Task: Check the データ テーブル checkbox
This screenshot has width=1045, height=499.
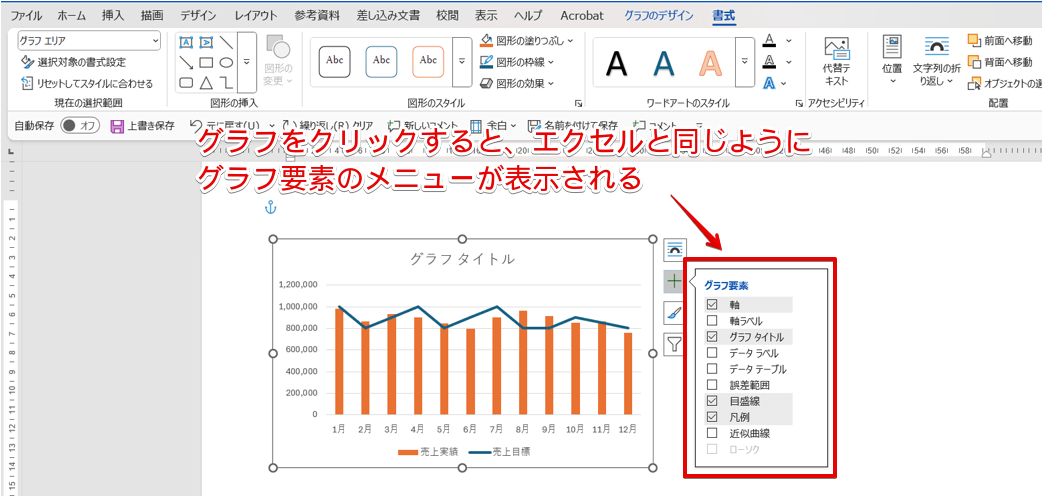Action: [712, 368]
